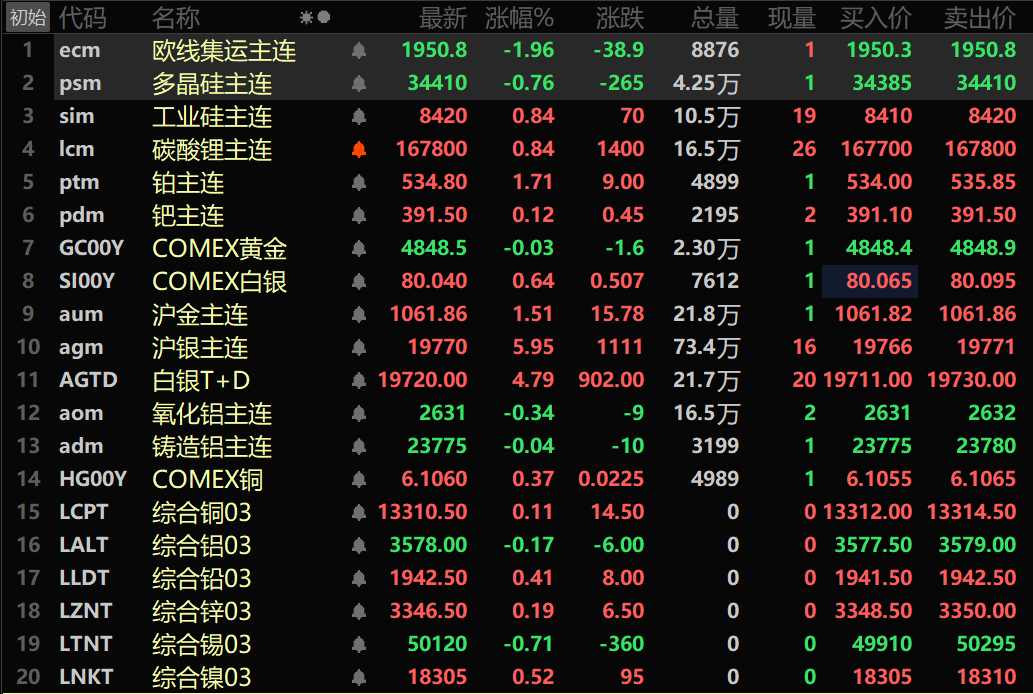Select the ptm contract code

[79, 183]
